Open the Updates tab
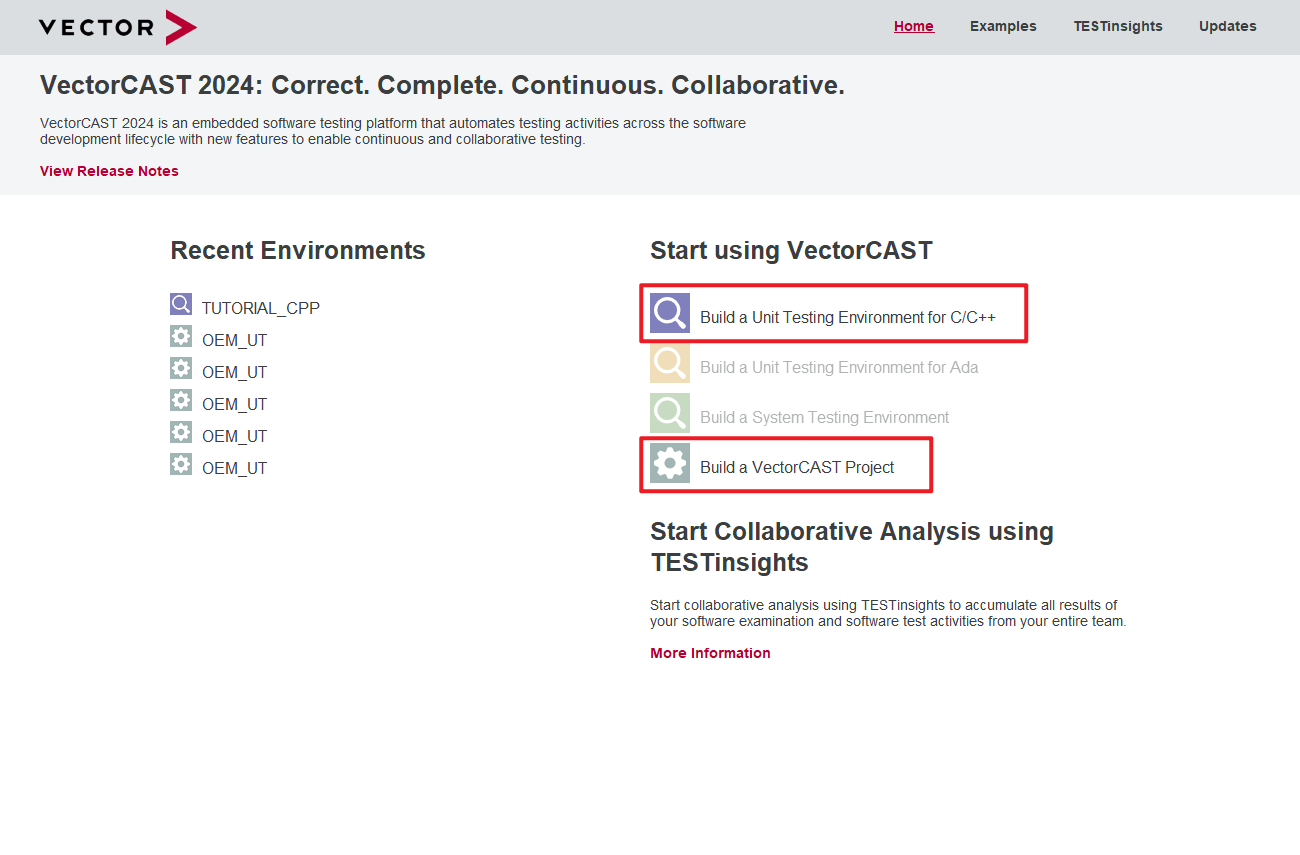 coord(1228,27)
